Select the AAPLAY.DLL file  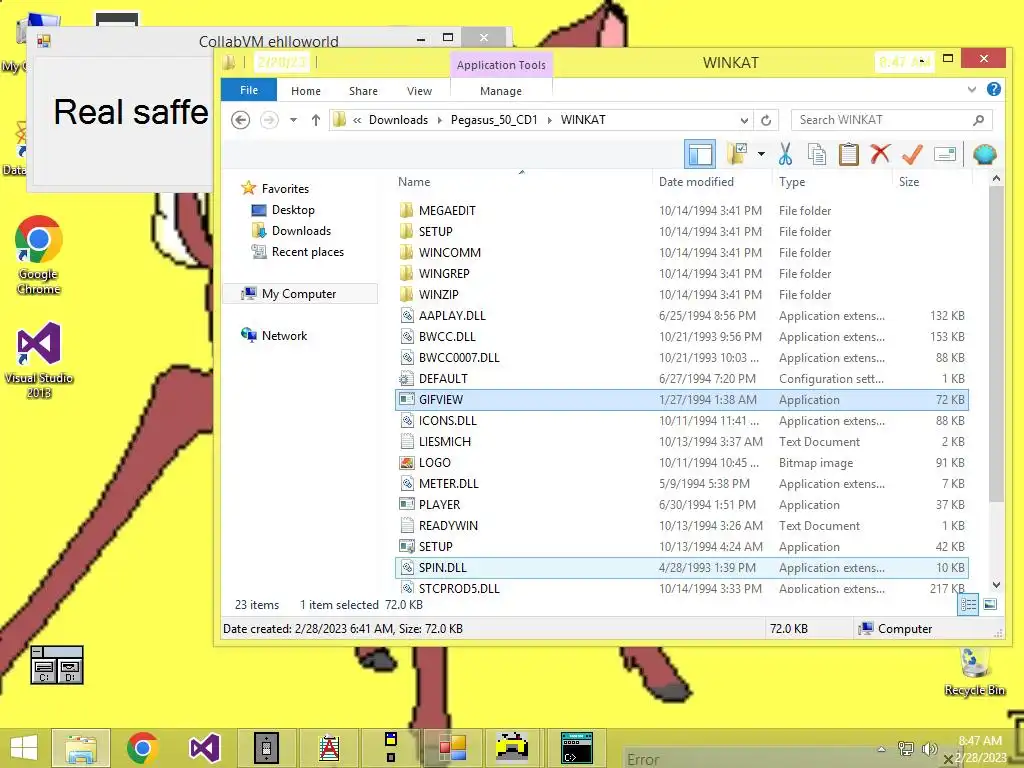(x=682, y=315)
